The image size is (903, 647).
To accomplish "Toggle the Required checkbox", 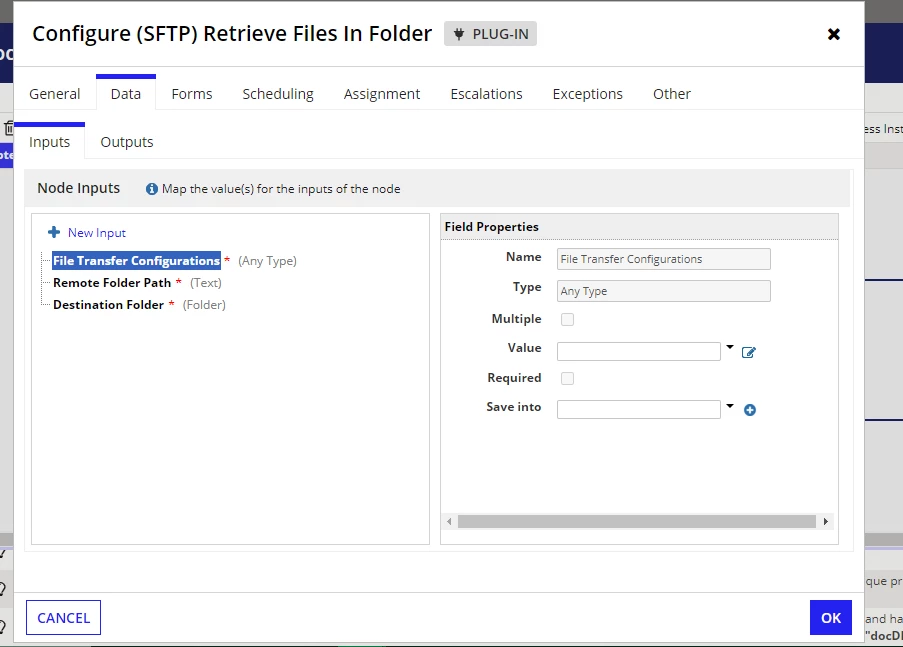I will point(567,378).
